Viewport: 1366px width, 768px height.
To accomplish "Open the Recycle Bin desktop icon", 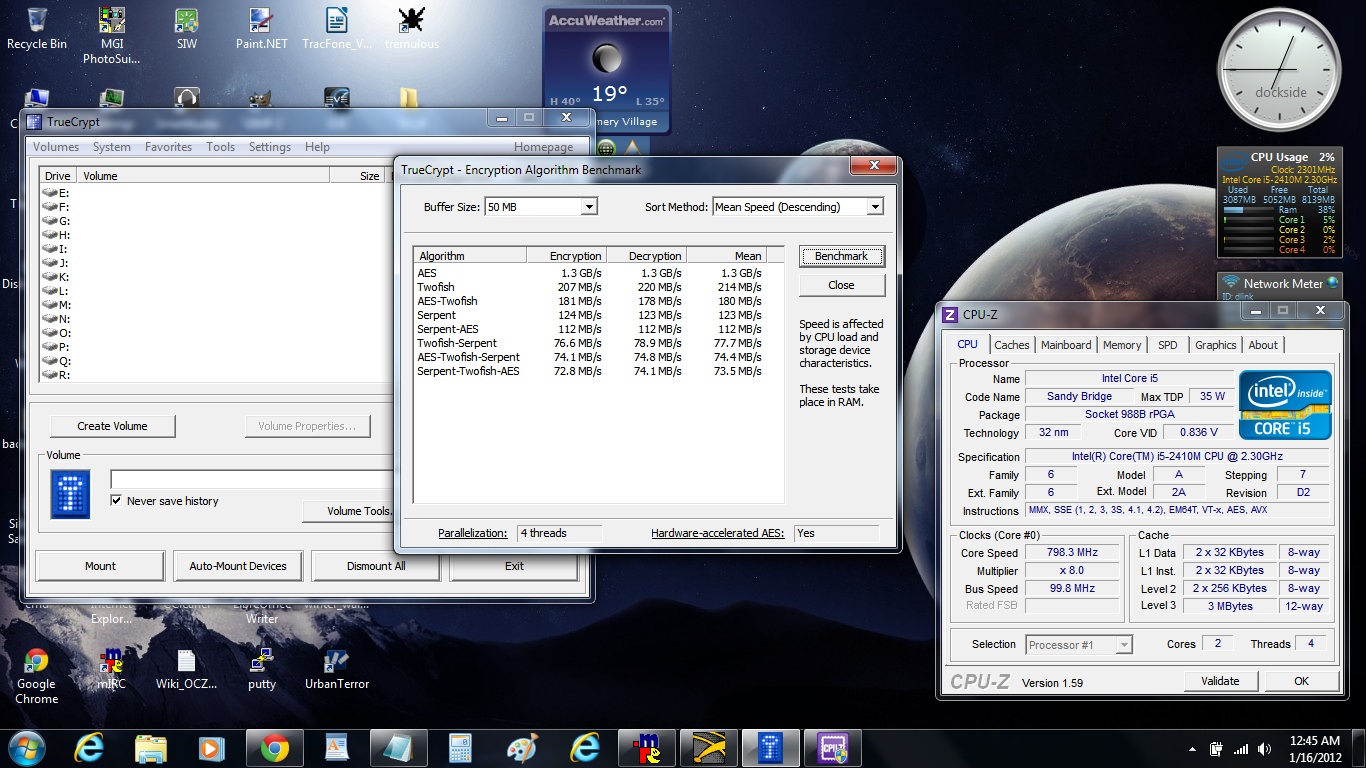I will click(x=36, y=22).
